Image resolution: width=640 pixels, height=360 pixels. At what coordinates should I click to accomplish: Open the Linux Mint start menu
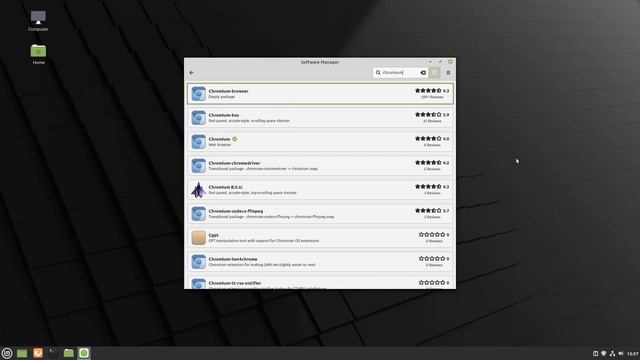pos(7,353)
